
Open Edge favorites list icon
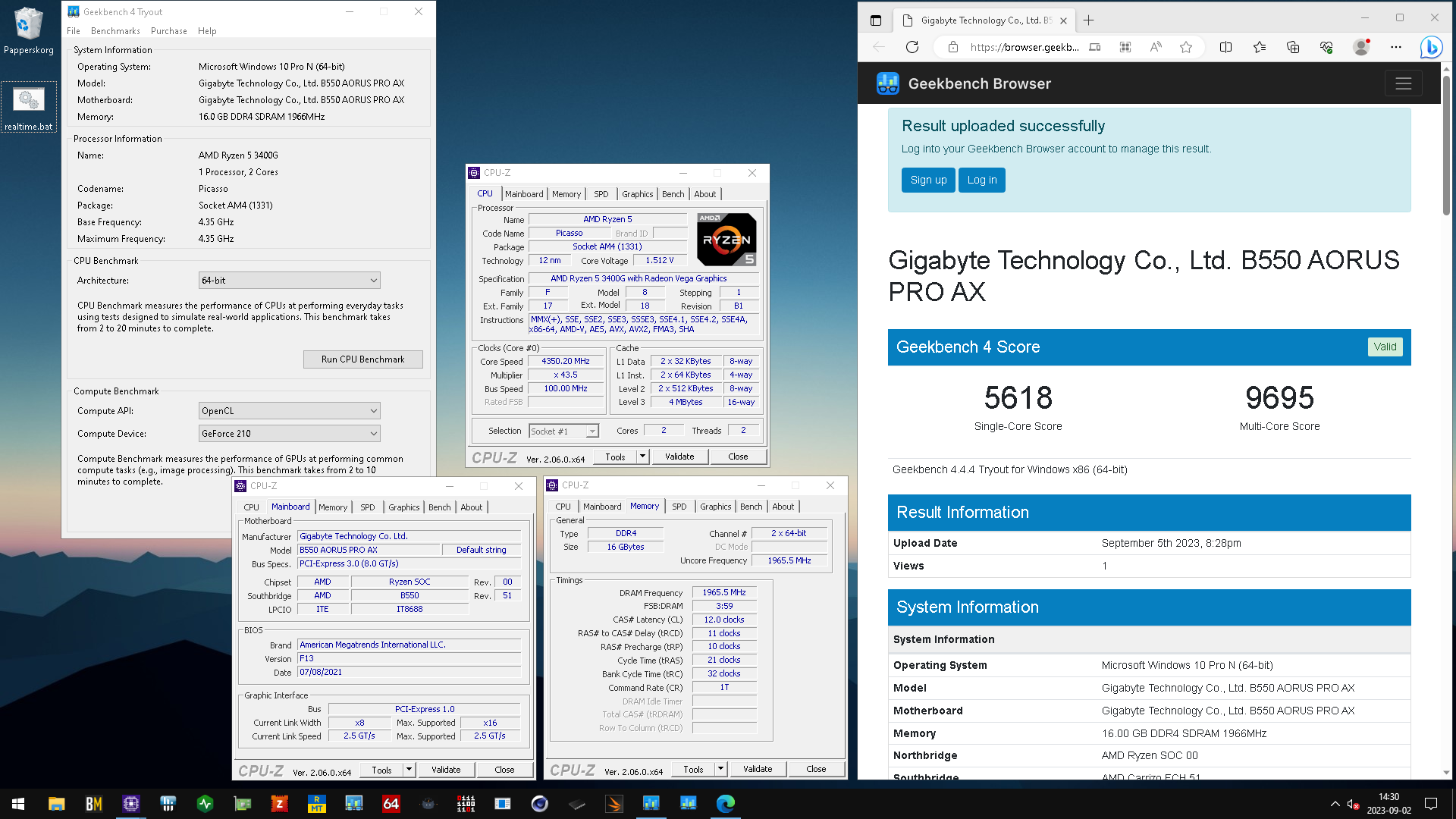[1260, 47]
